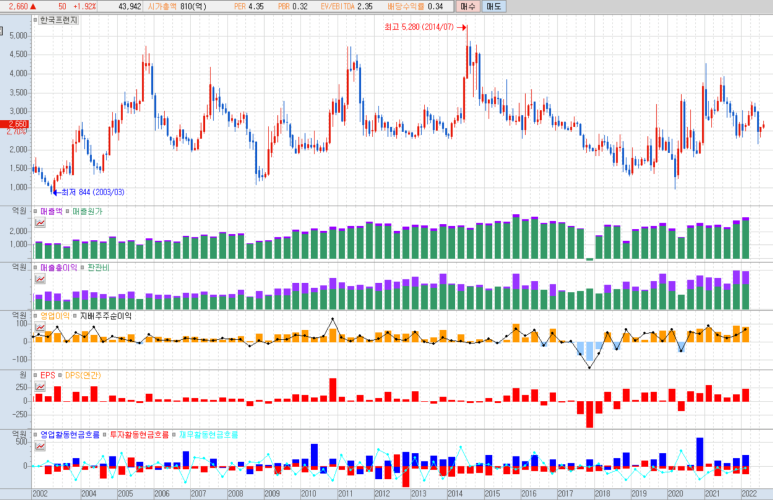Toggle the 매출총이익 series legend

(55, 267)
